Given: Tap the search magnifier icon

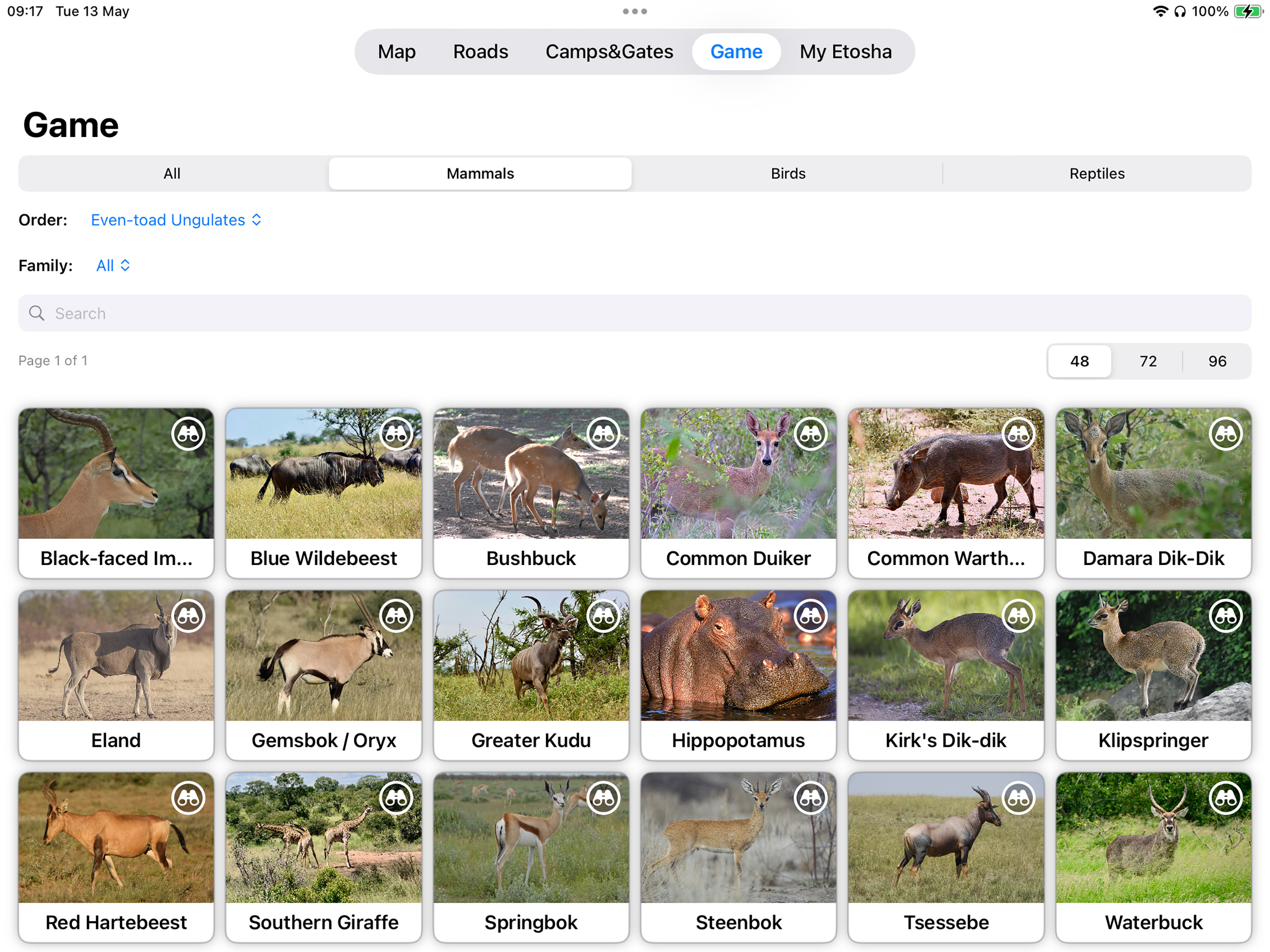Looking at the screenshot, I should click(37, 313).
